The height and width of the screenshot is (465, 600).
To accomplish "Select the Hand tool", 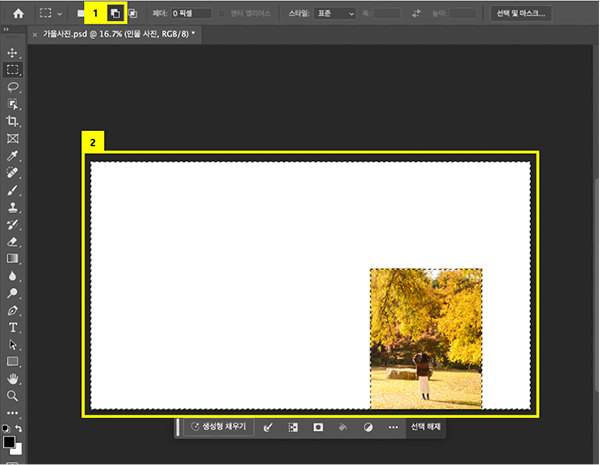I will [12, 379].
